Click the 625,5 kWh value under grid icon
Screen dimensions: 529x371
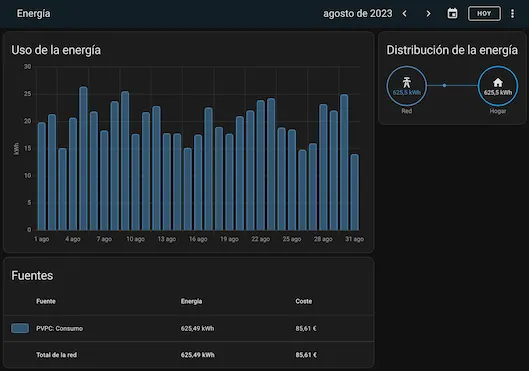coord(407,92)
